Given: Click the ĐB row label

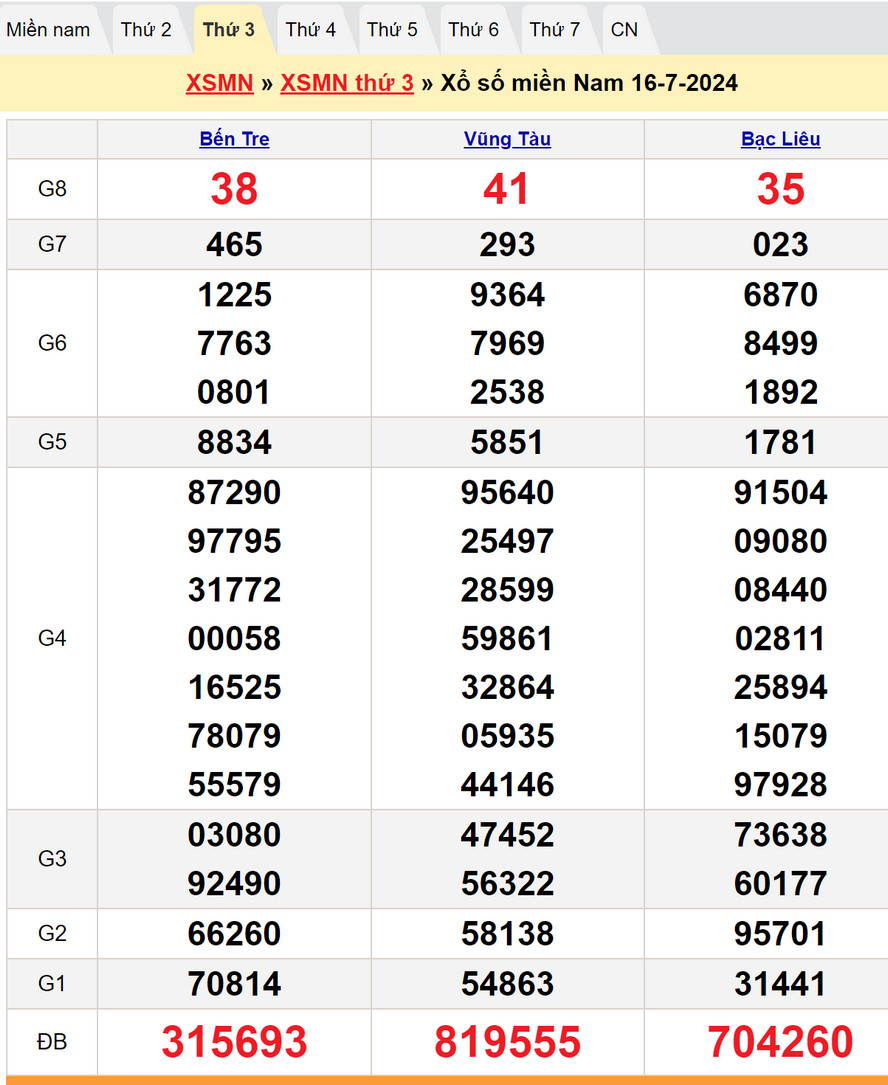Looking at the screenshot, I should click(52, 1042).
